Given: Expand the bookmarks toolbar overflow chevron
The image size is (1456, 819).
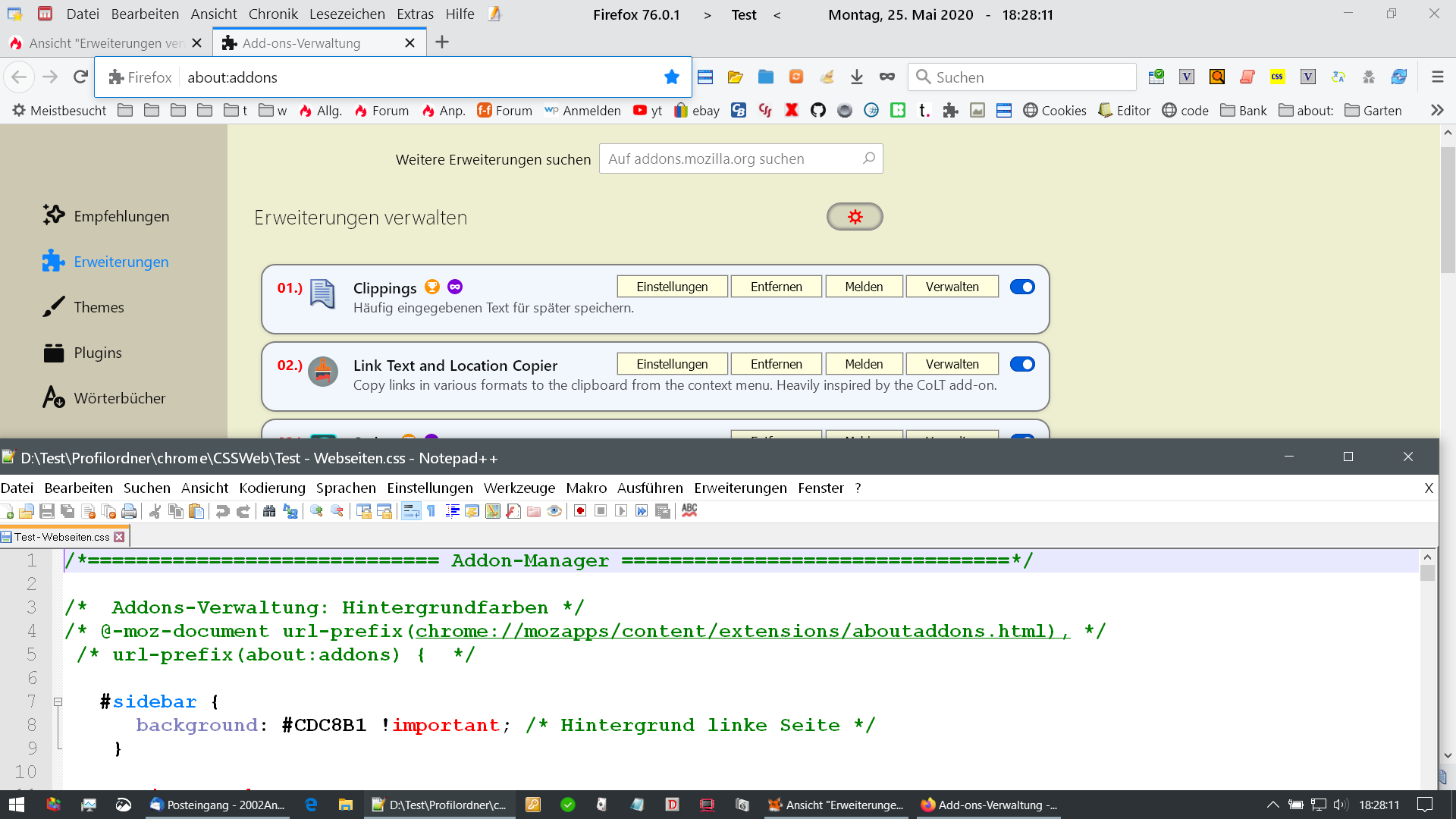Looking at the screenshot, I should point(1436,111).
